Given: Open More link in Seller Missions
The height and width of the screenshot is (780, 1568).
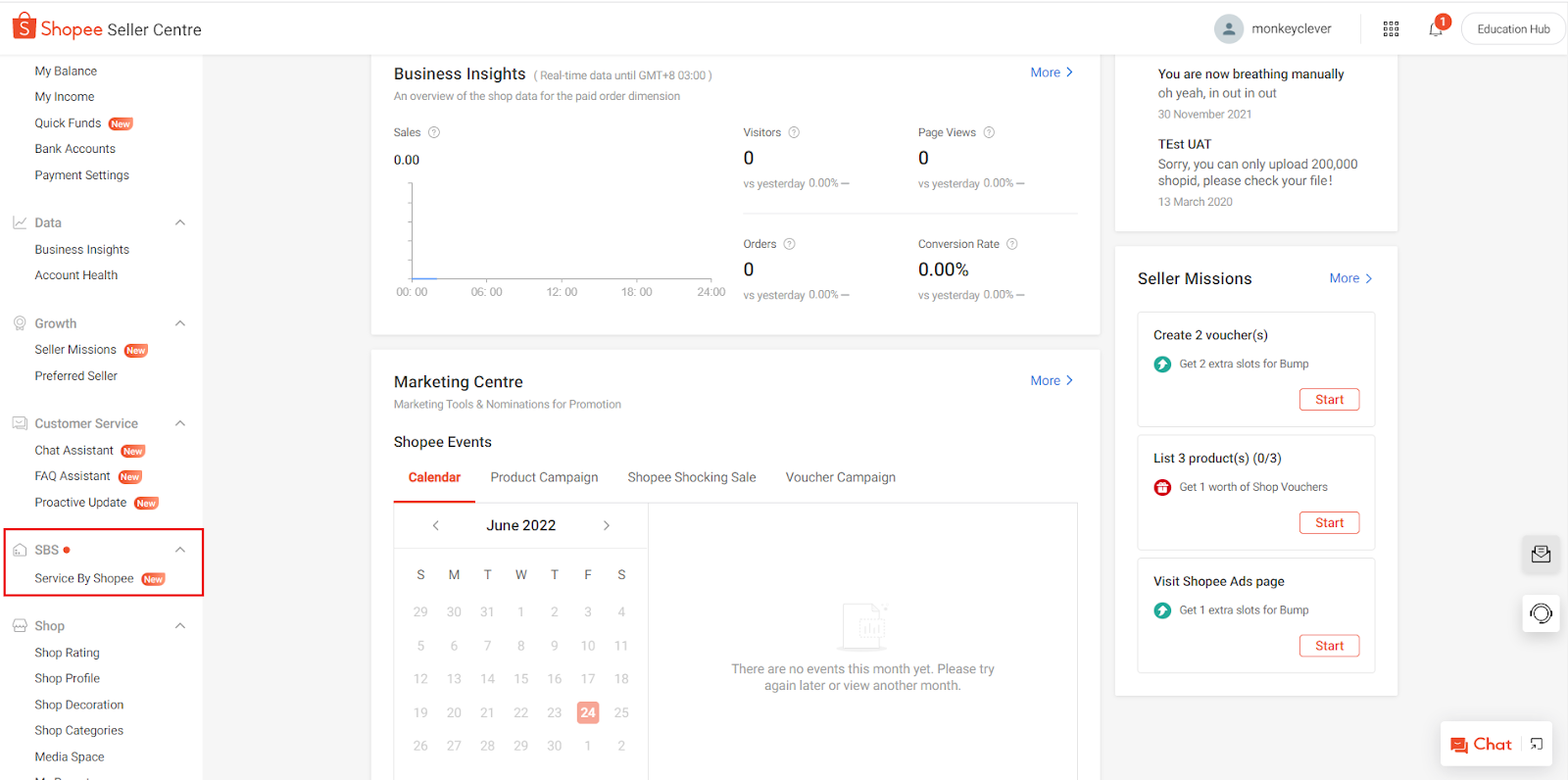Looking at the screenshot, I should click(1349, 278).
